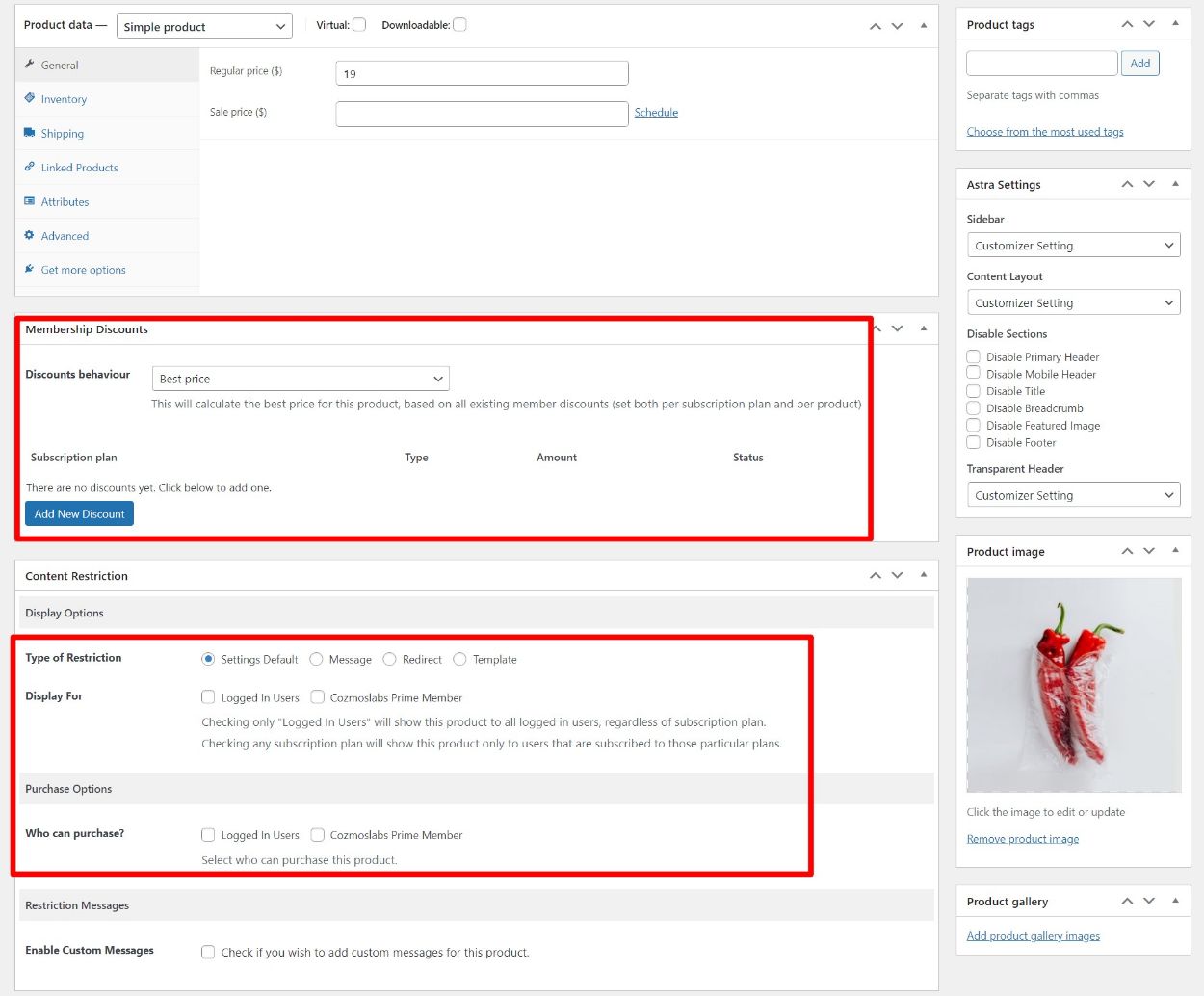Click the Inventory tag icon
Viewport: 1204px width, 996px height.
(29, 98)
